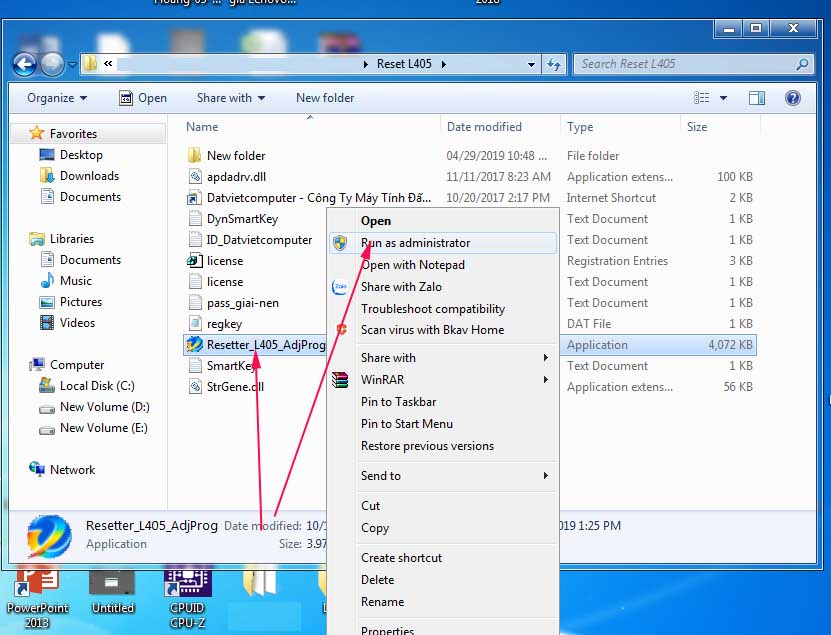Click the Favorites star icon
The image size is (831, 635).
(x=37, y=133)
